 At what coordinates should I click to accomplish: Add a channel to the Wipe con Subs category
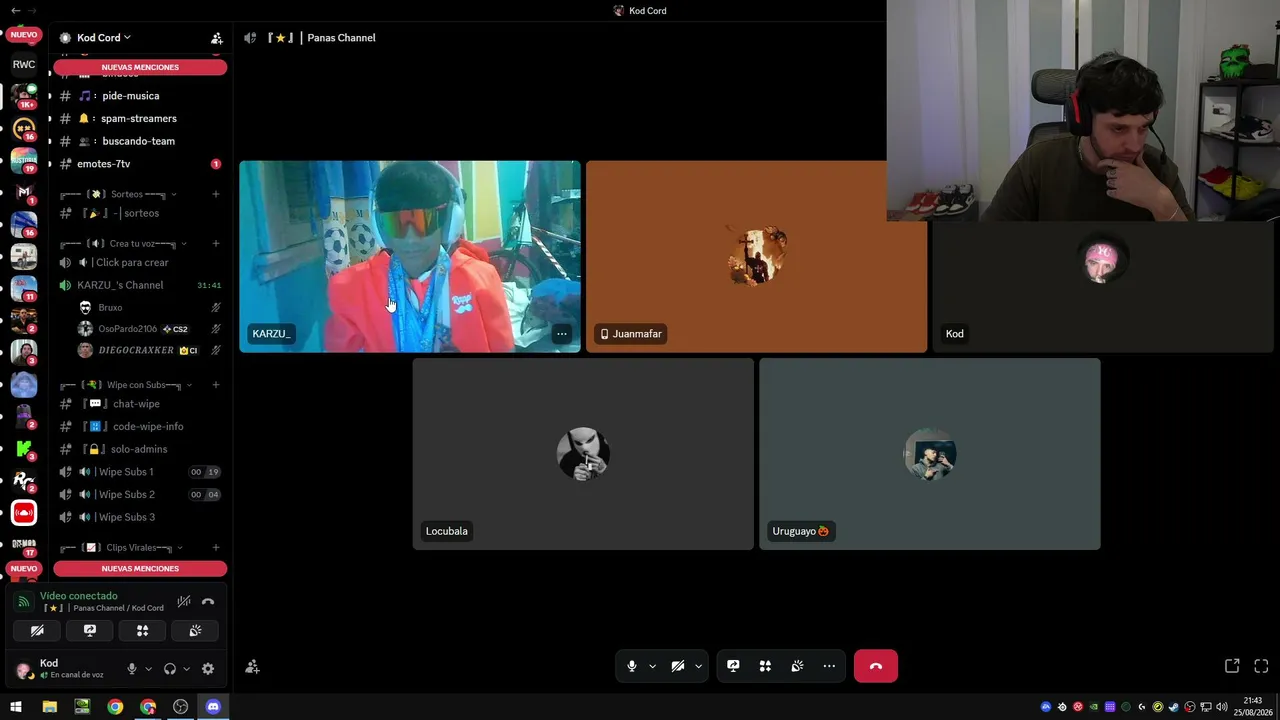click(x=215, y=385)
